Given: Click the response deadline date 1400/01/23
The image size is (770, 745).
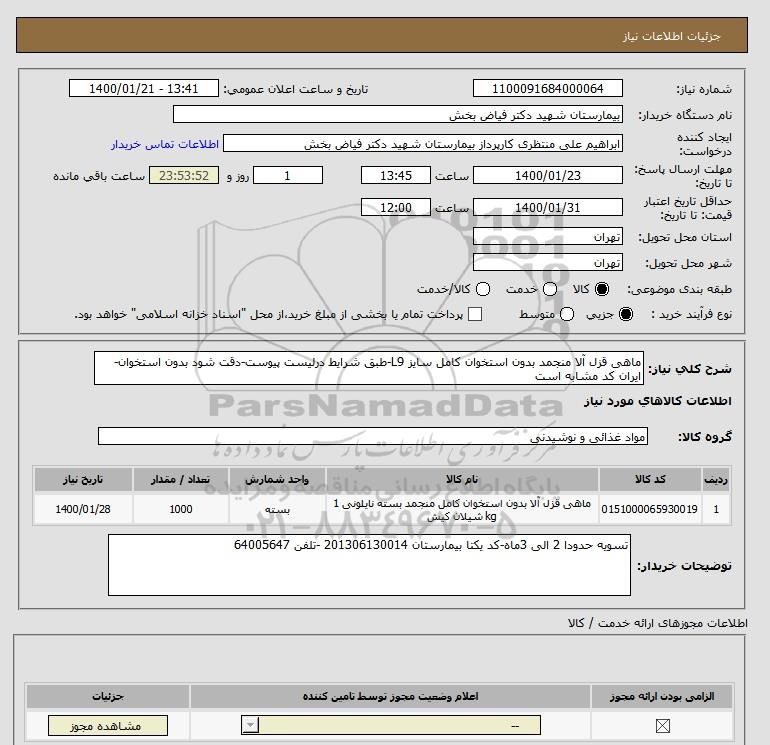Looking at the screenshot, I should click(x=548, y=175).
